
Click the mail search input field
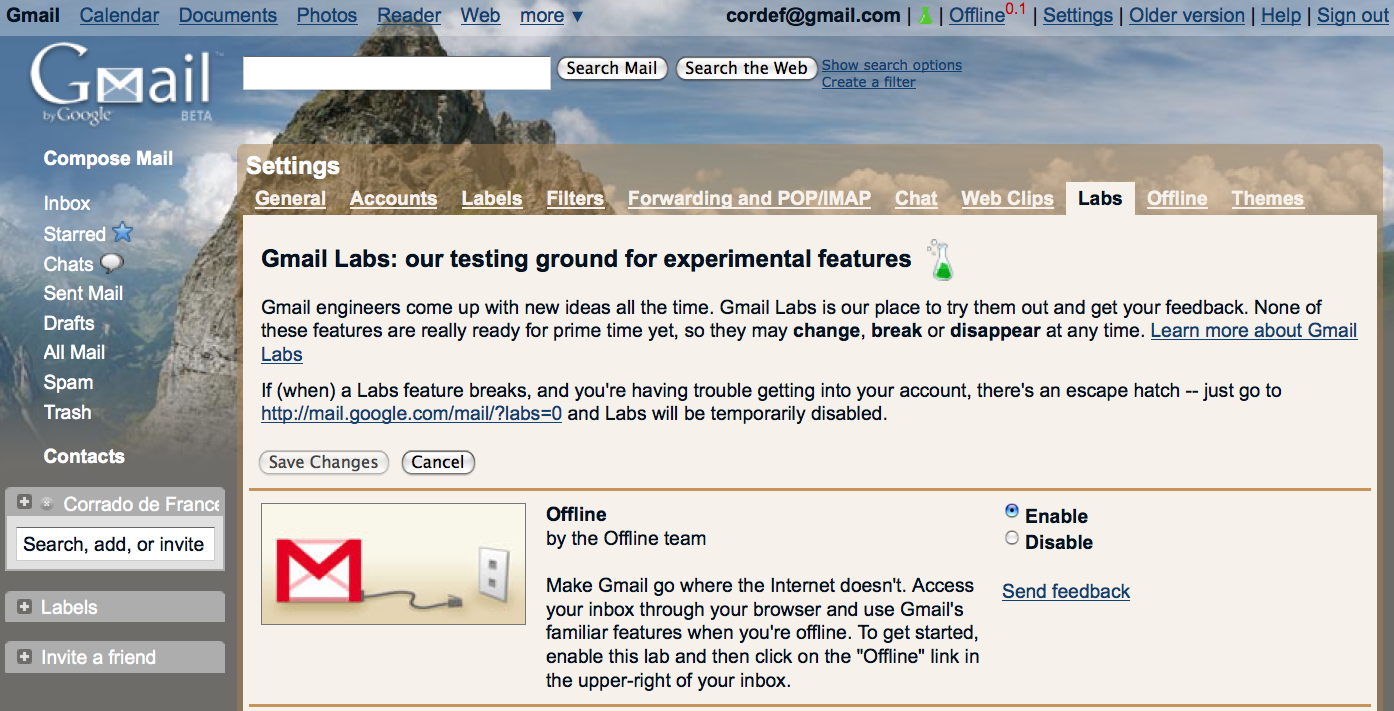[397, 73]
